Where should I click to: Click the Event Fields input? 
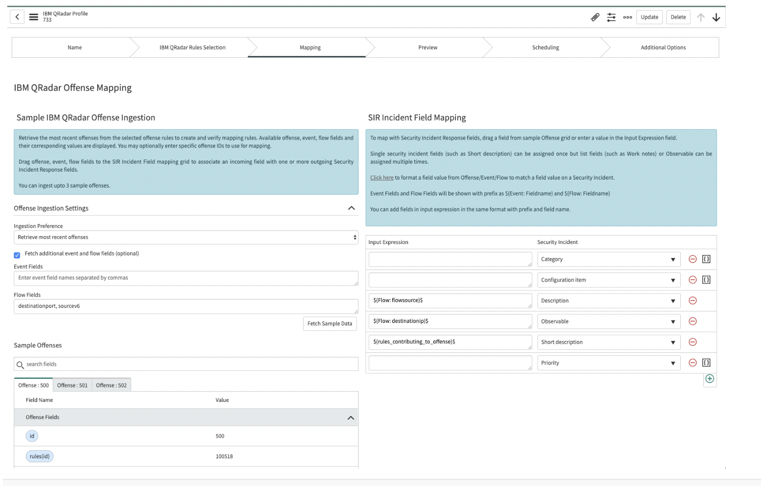coord(186,278)
